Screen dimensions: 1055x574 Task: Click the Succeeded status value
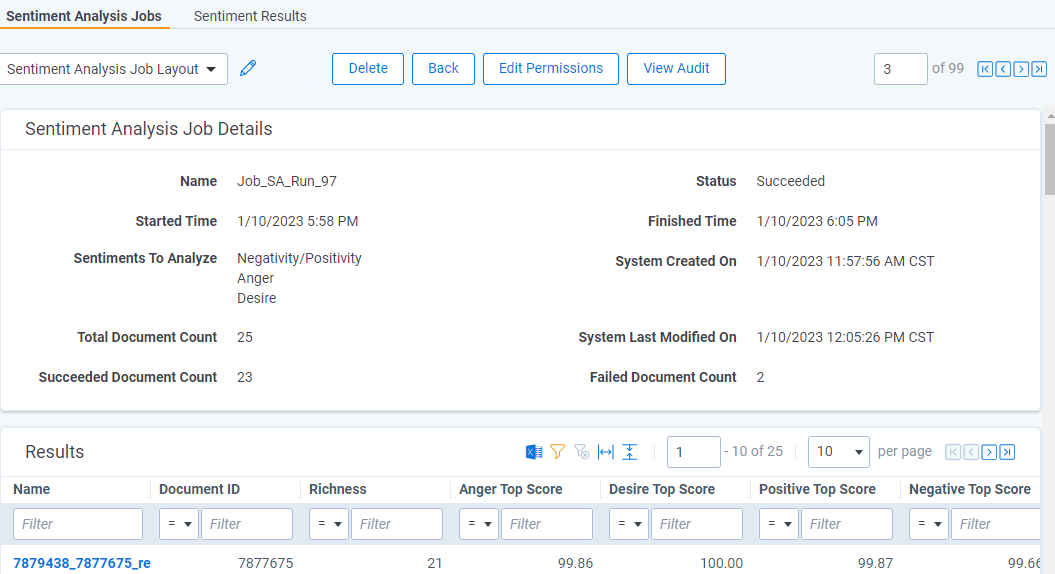(791, 181)
